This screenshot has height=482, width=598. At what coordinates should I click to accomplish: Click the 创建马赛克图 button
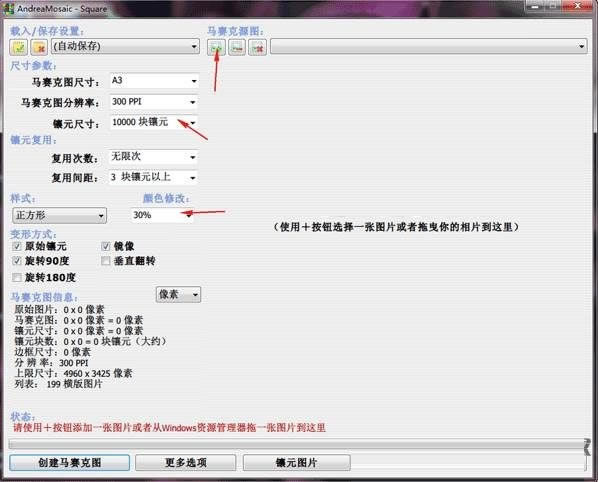[x=69, y=463]
